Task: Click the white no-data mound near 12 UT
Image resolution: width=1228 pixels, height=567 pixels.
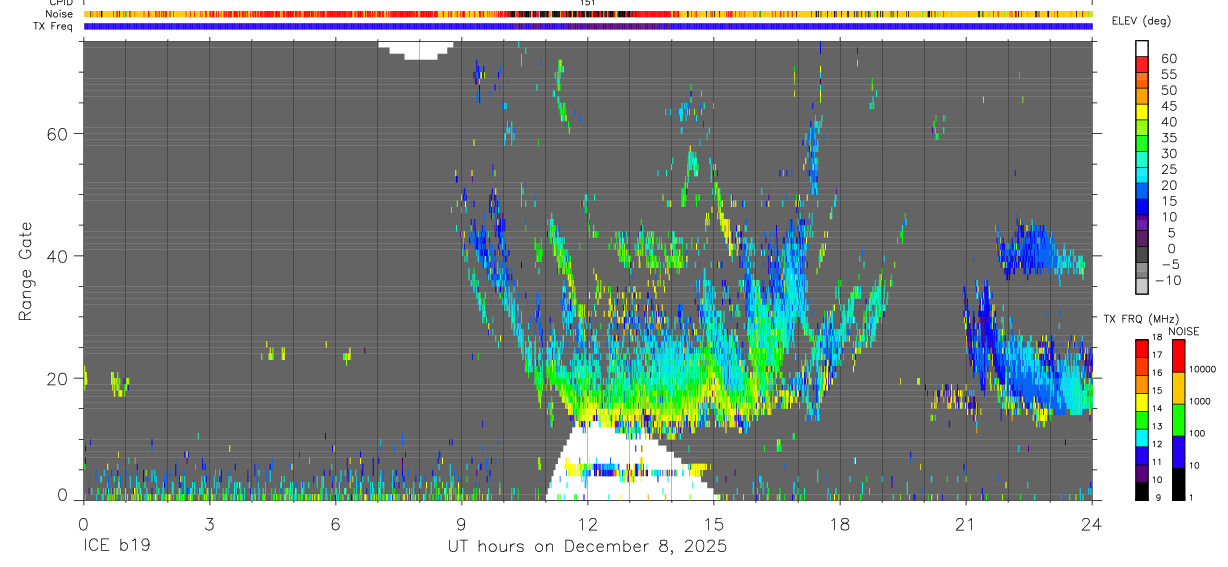Action: pos(628,462)
